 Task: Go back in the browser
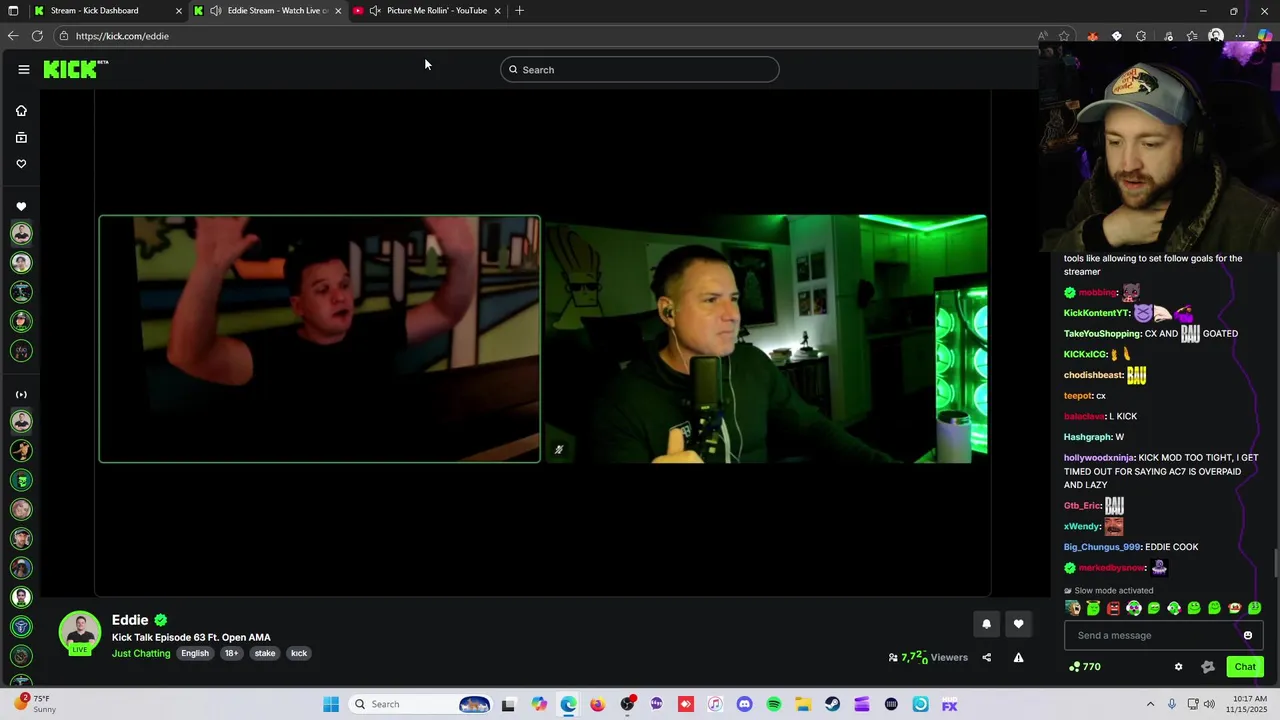pos(12,36)
